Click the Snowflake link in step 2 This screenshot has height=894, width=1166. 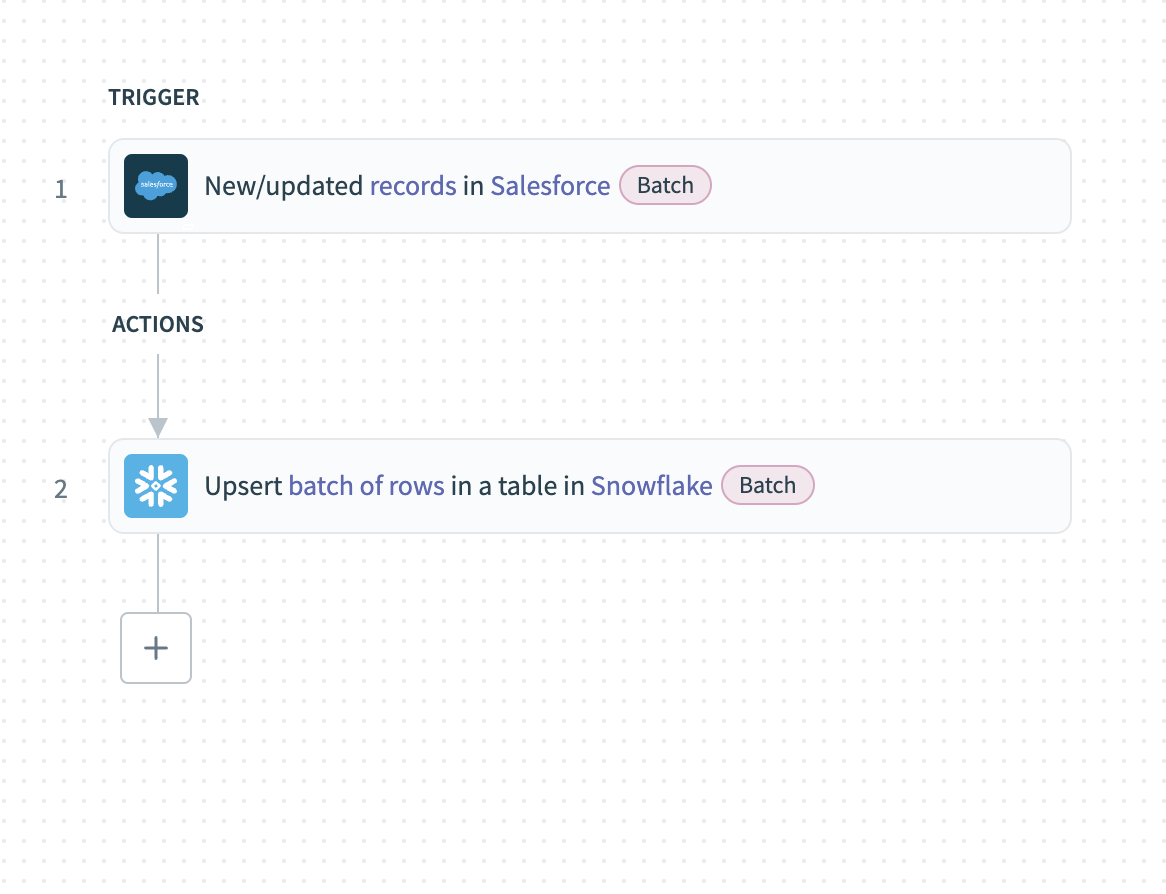pyautogui.click(x=651, y=486)
